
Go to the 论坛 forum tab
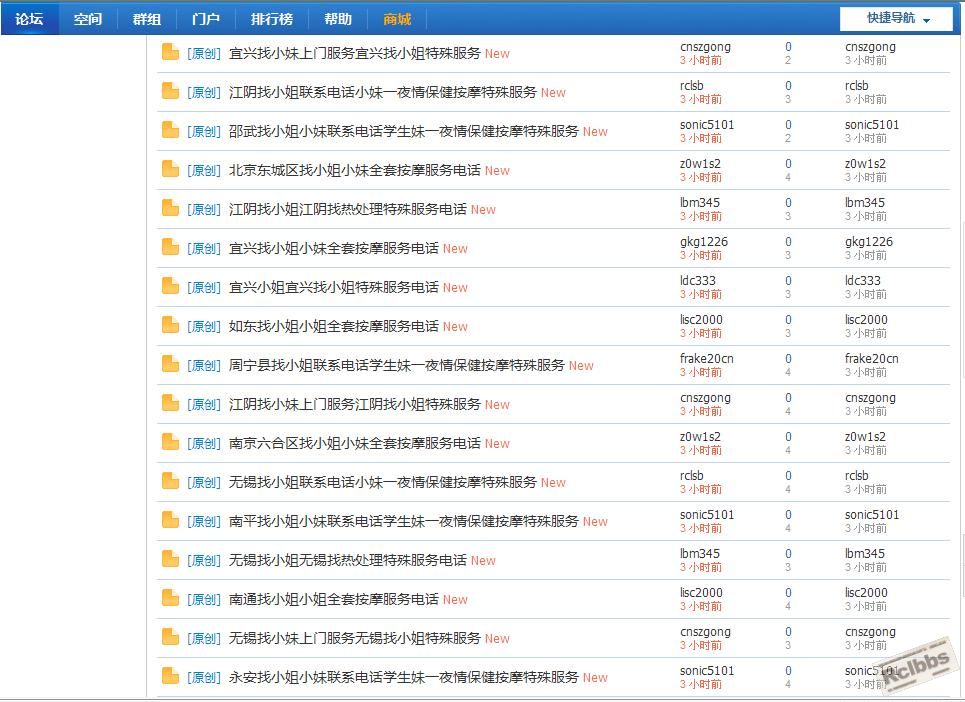30,19
